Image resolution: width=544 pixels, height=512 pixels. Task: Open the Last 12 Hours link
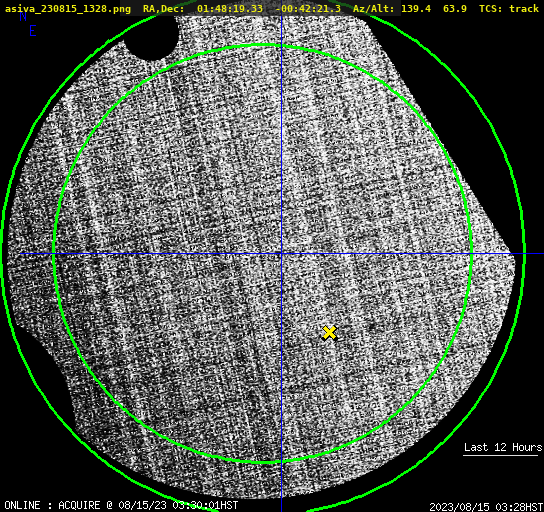click(x=503, y=447)
